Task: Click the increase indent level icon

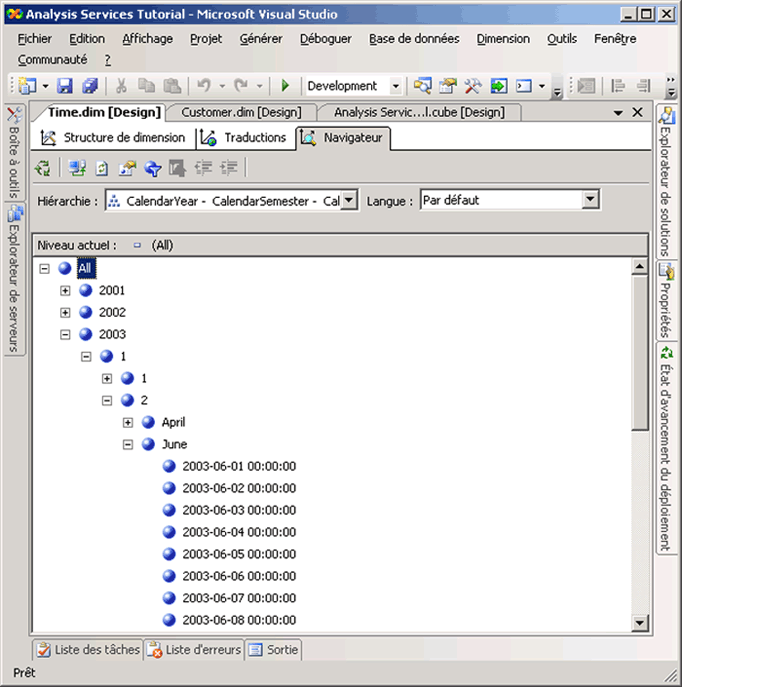Action: 228,168
